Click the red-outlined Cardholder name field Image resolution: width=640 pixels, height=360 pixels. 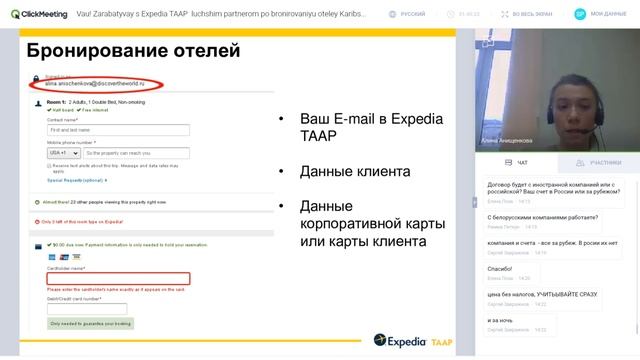click(118, 279)
